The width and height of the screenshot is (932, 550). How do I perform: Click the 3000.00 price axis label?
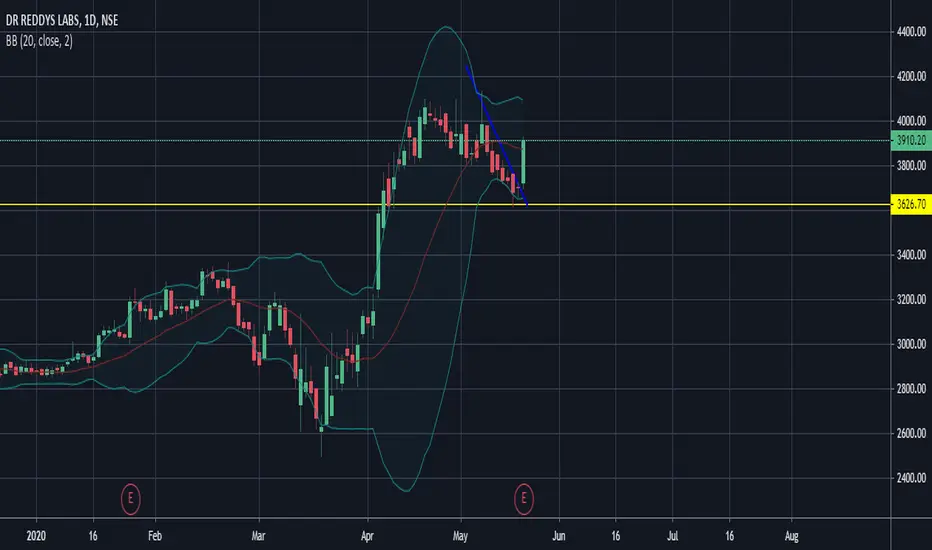click(911, 344)
